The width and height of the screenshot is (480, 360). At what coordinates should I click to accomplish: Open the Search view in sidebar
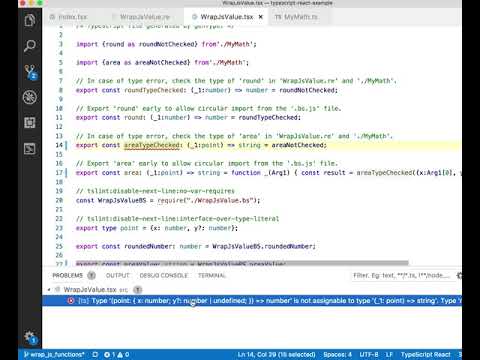coord(30,46)
